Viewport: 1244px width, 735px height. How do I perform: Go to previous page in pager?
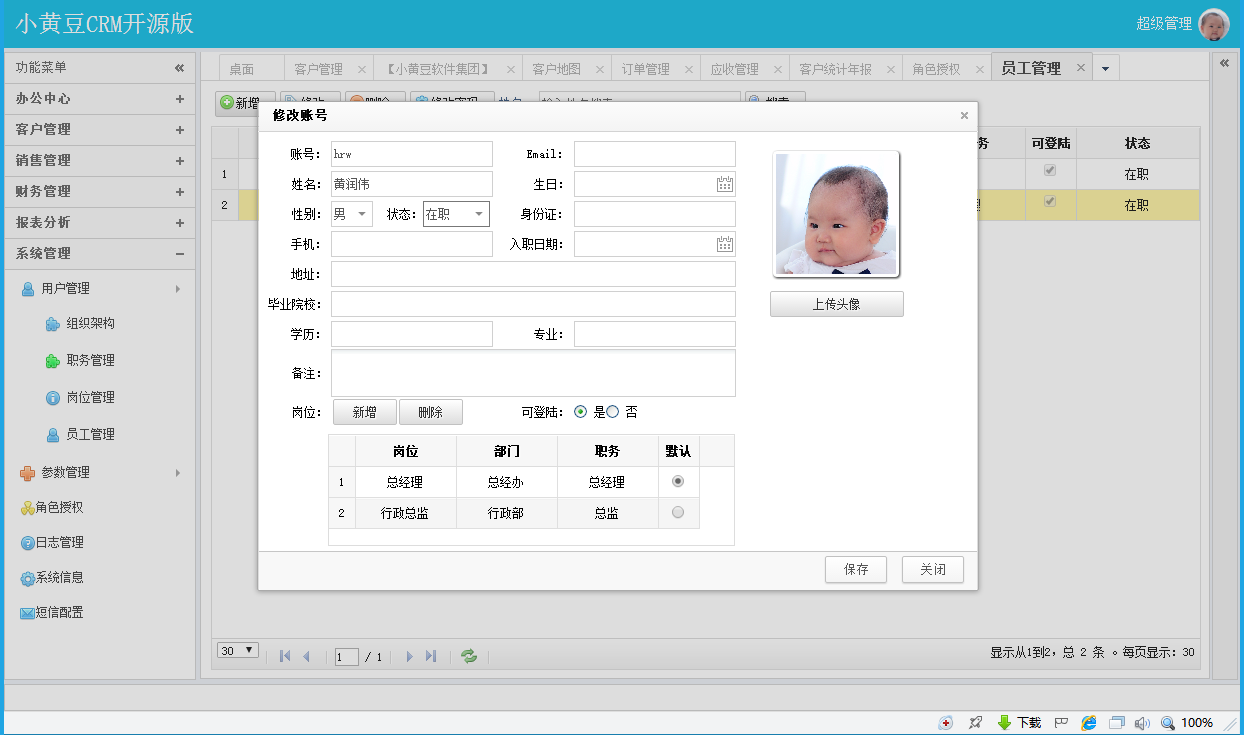[307, 656]
